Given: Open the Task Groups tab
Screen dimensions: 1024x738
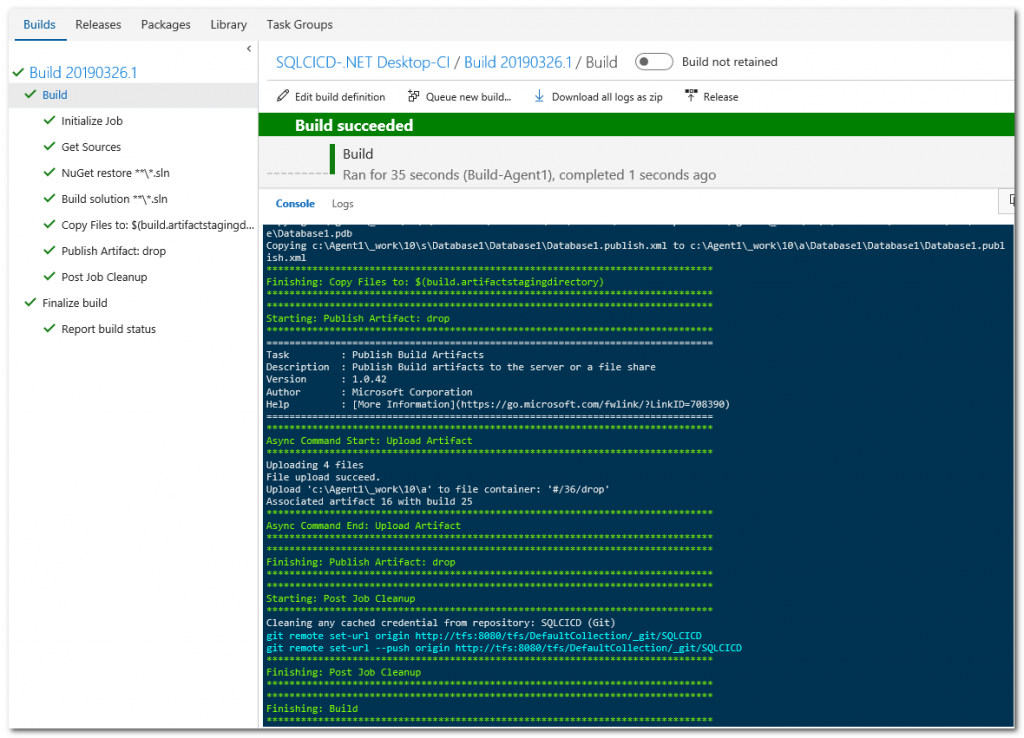Looking at the screenshot, I should [299, 25].
